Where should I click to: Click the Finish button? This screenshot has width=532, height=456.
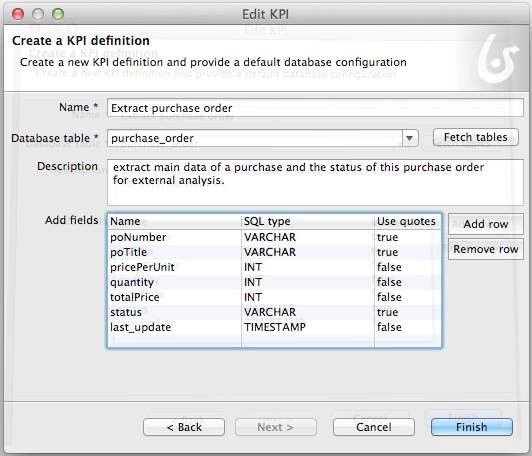coord(472,427)
